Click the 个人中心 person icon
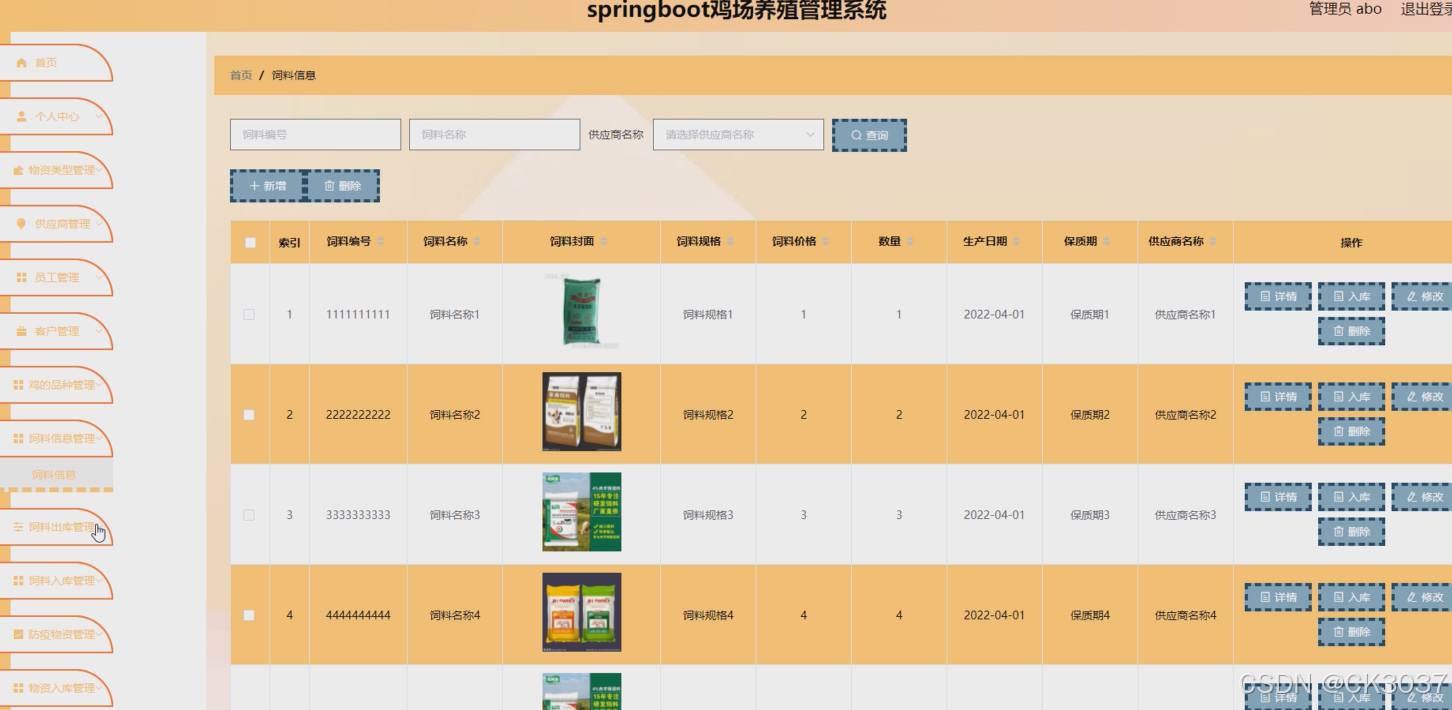 pyautogui.click(x=22, y=116)
